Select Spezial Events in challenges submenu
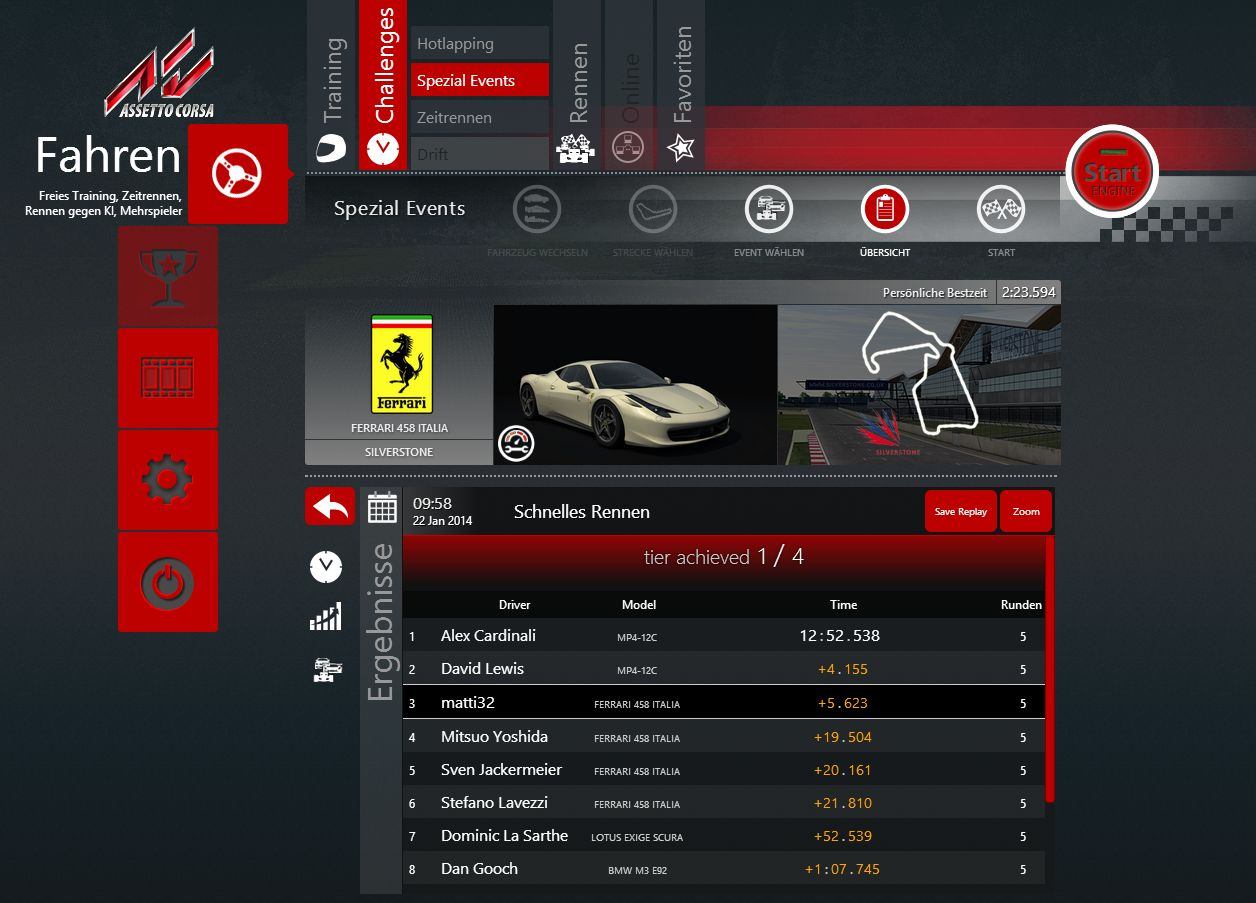Viewport: 1256px width, 903px height. (x=479, y=81)
